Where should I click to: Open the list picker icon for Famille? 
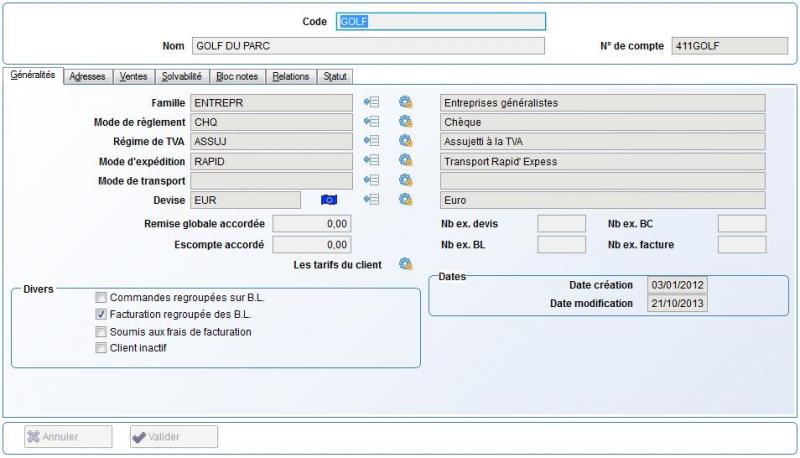coord(372,102)
